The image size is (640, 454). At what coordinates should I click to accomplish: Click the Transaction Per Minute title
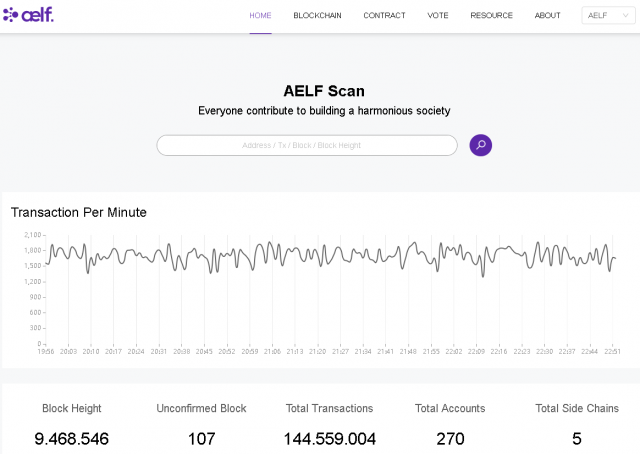[78, 212]
